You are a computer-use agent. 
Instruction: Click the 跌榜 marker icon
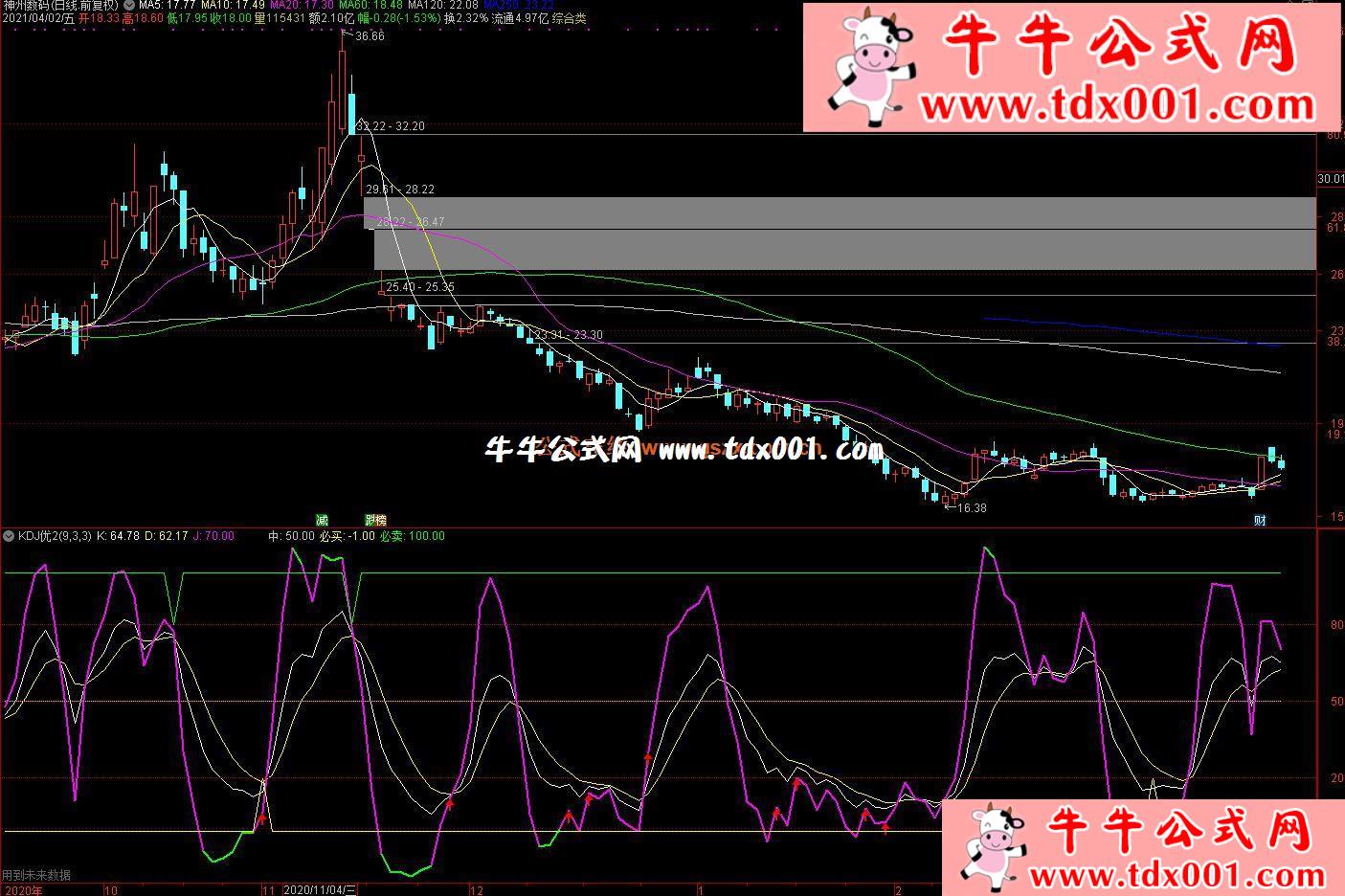375,520
